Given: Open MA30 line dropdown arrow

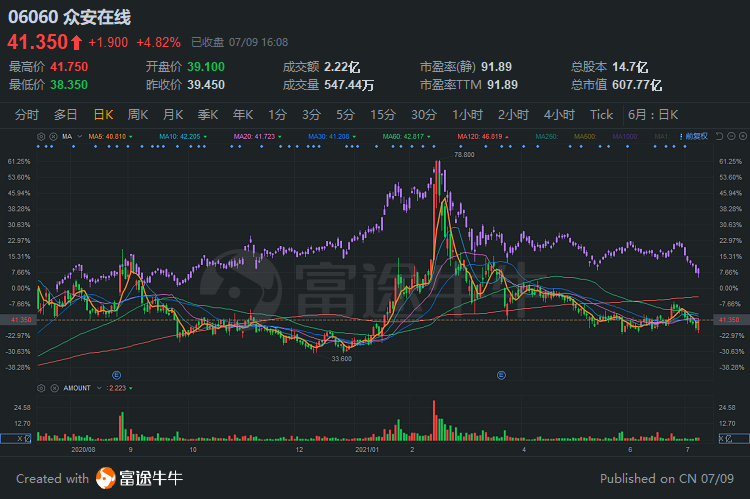Looking at the screenshot, I should pyautogui.click(x=354, y=137).
